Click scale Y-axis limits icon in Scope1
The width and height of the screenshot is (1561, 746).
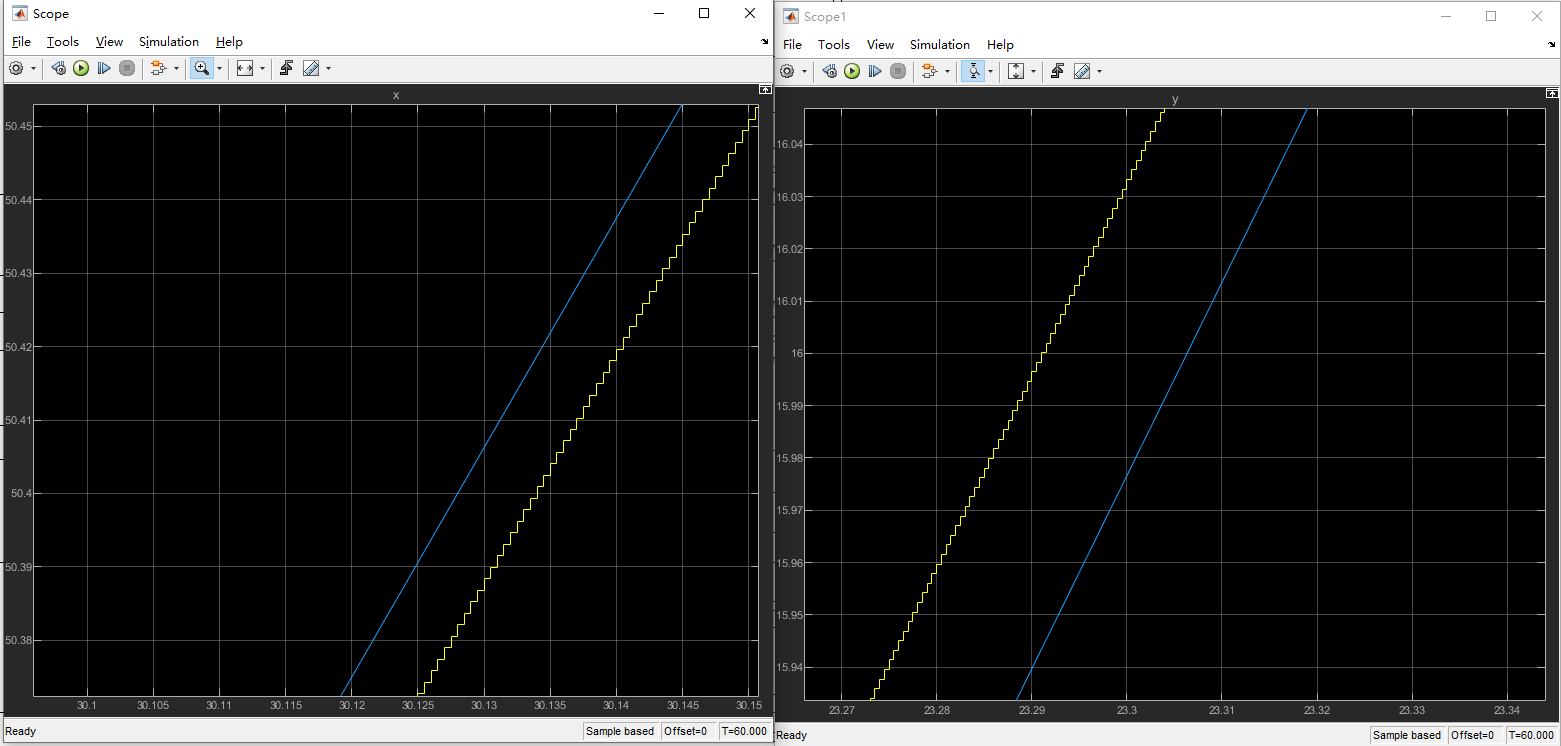(1016, 72)
